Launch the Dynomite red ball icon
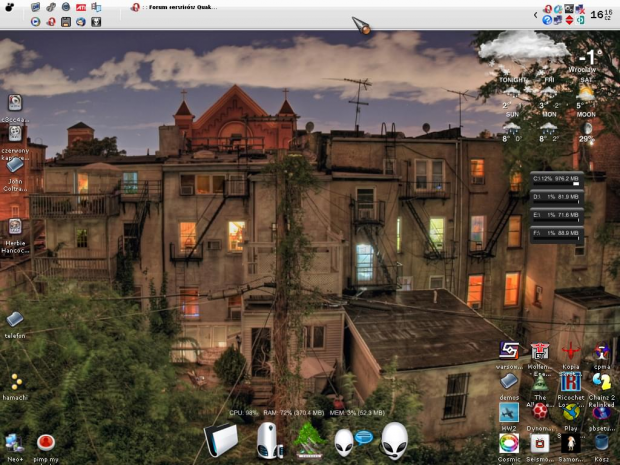620x465 pixels. (540, 412)
